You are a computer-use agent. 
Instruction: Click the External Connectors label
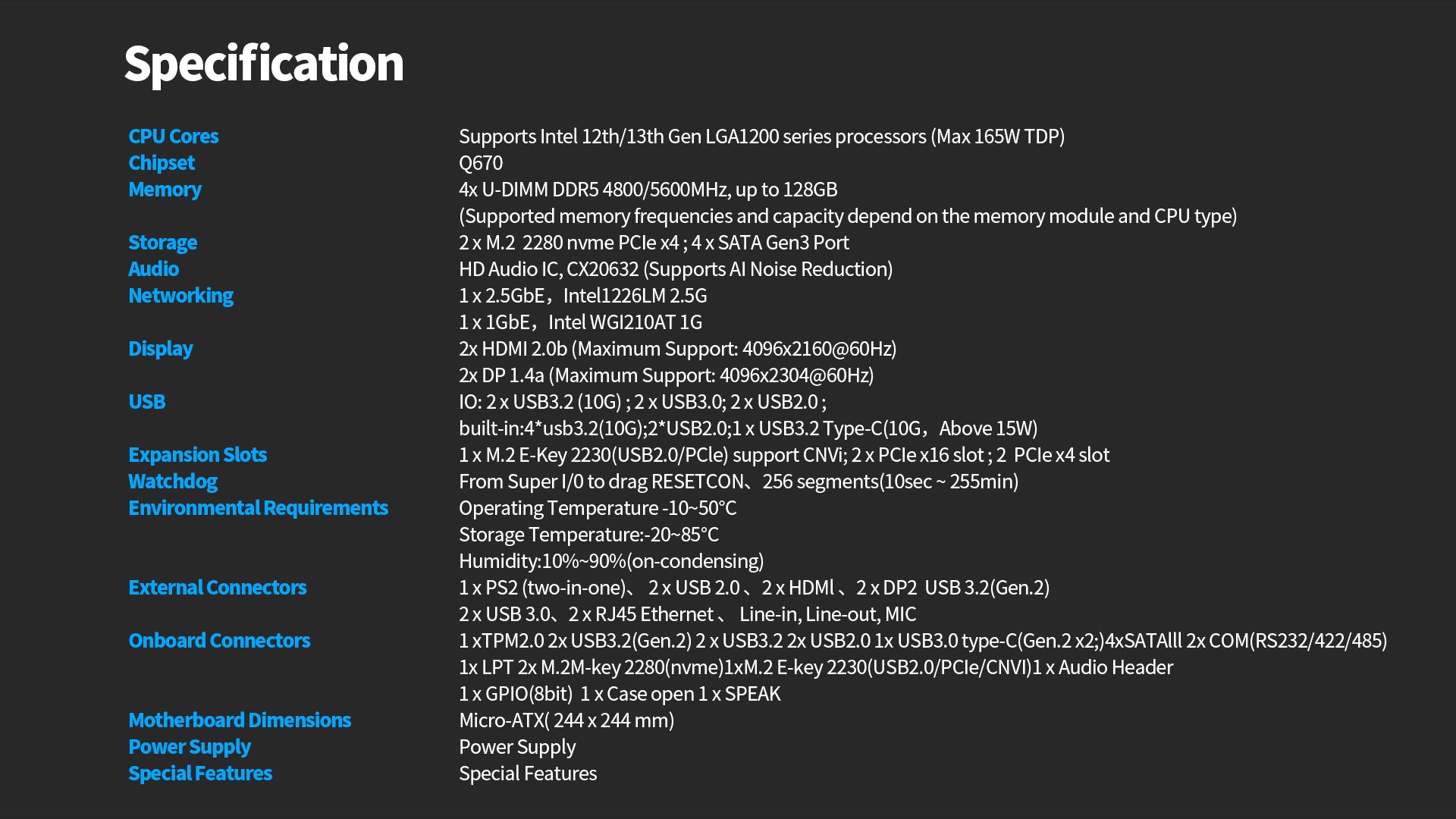(217, 588)
